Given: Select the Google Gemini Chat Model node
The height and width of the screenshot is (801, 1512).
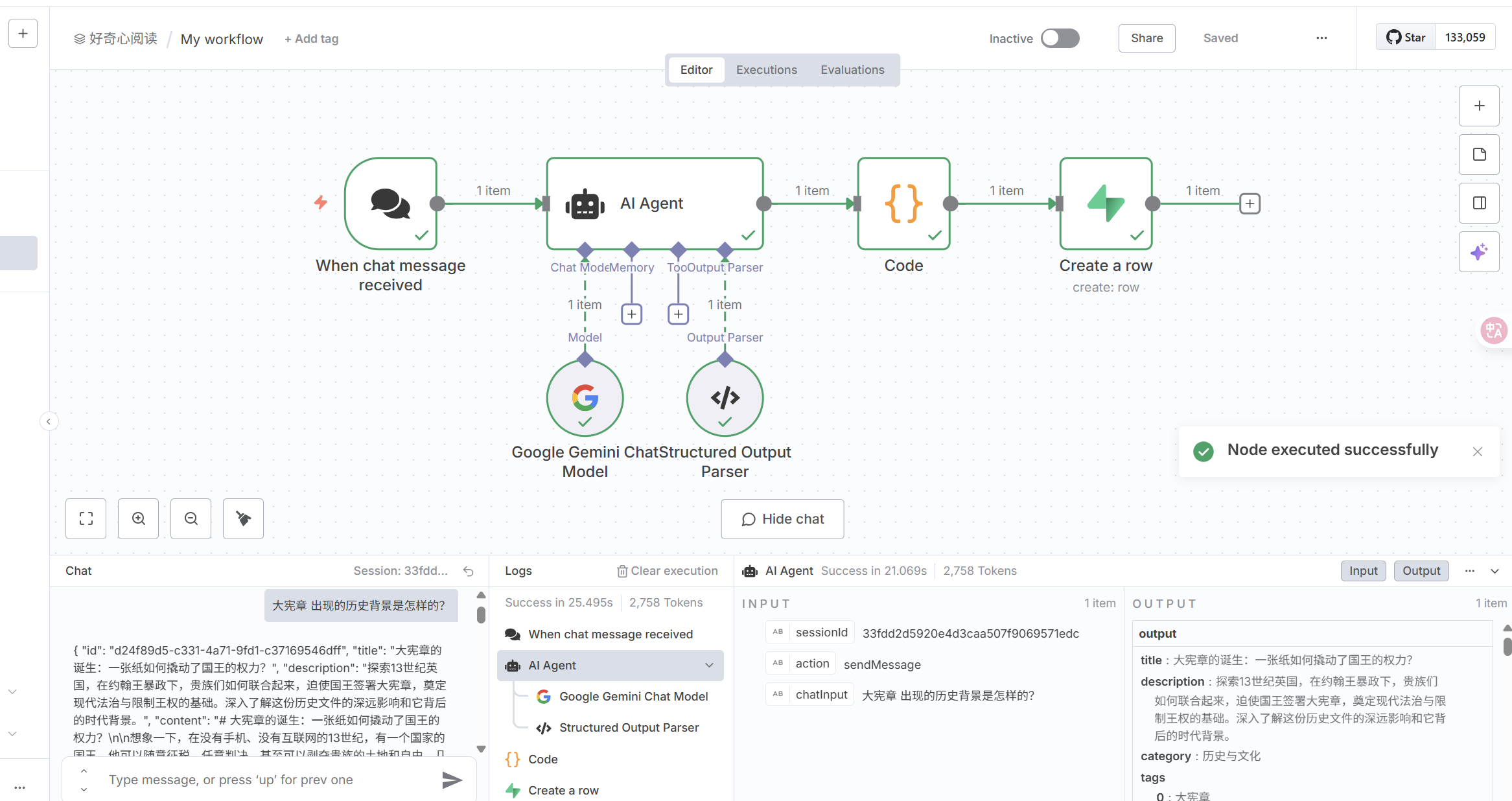Looking at the screenshot, I should (x=585, y=398).
